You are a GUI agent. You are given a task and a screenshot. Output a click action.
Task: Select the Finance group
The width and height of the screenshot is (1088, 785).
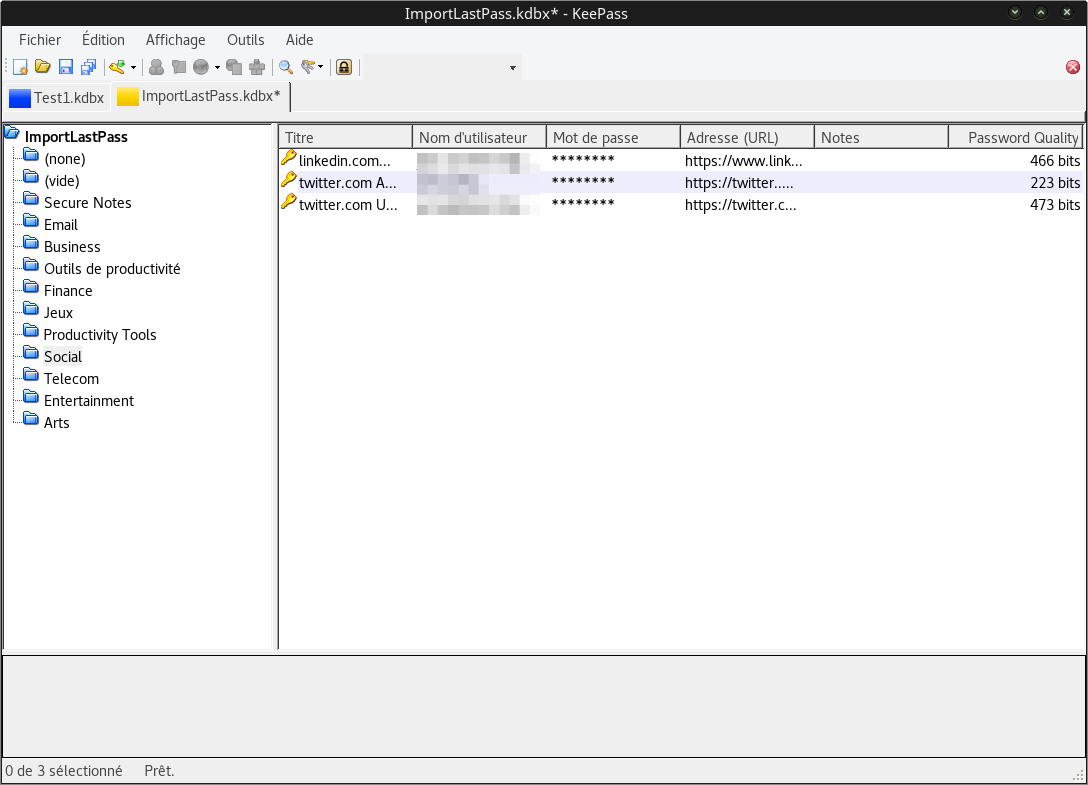[x=68, y=291]
